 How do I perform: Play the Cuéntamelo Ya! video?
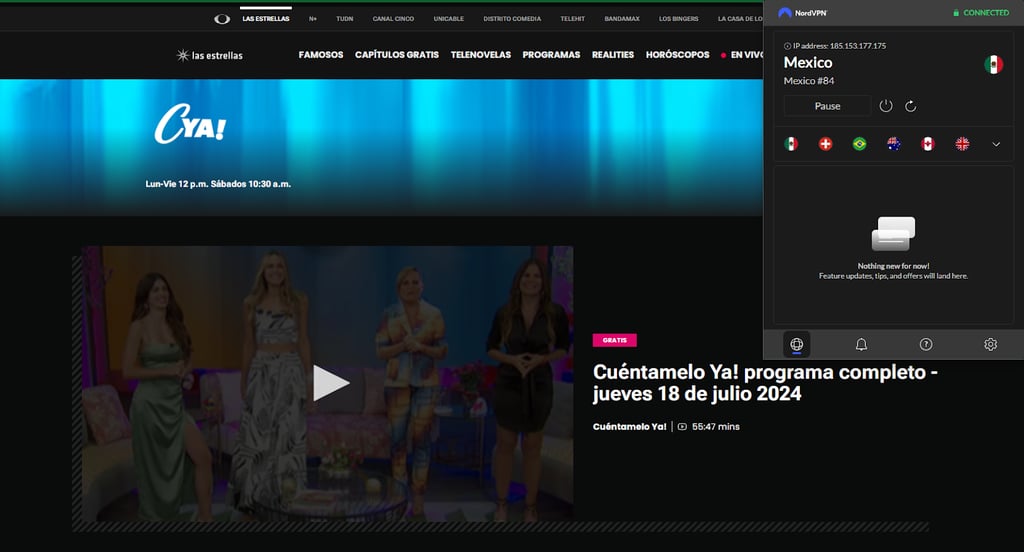tap(330, 383)
